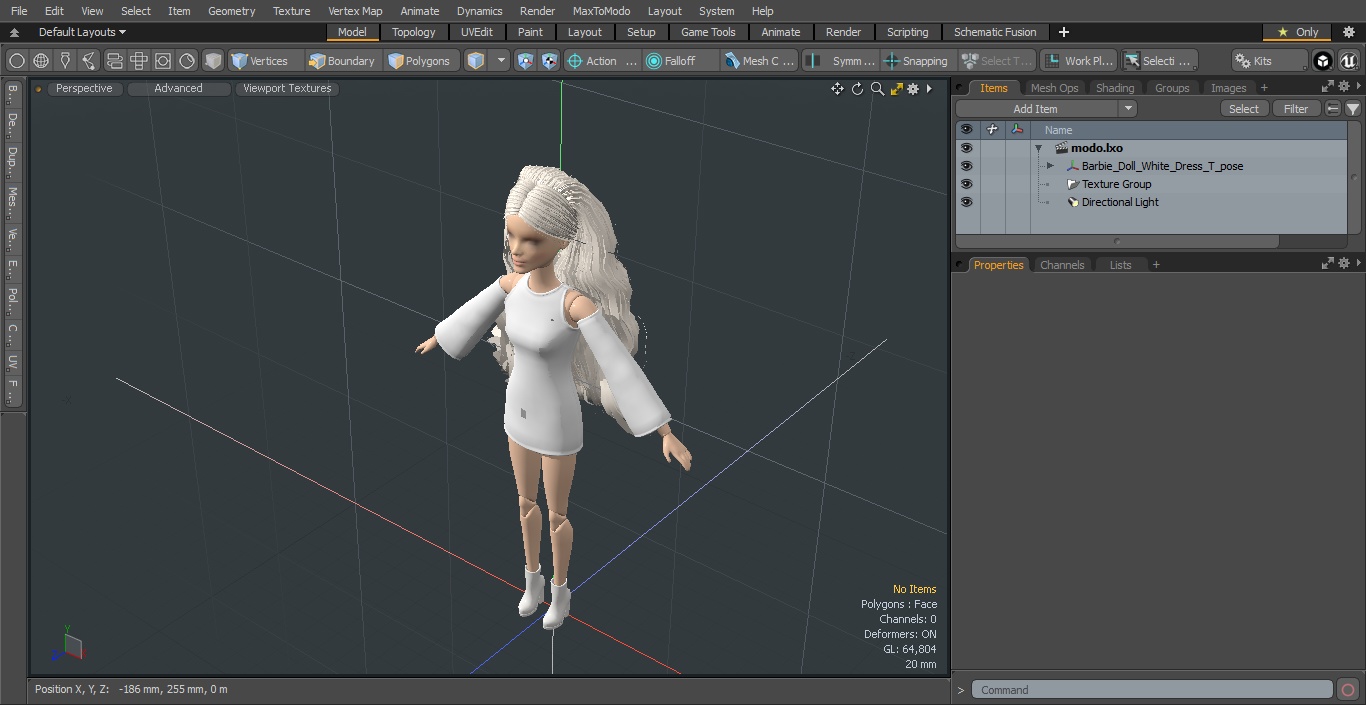Screen dimensions: 1366x705
Task: Open the Kits button
Action: coord(1269,61)
